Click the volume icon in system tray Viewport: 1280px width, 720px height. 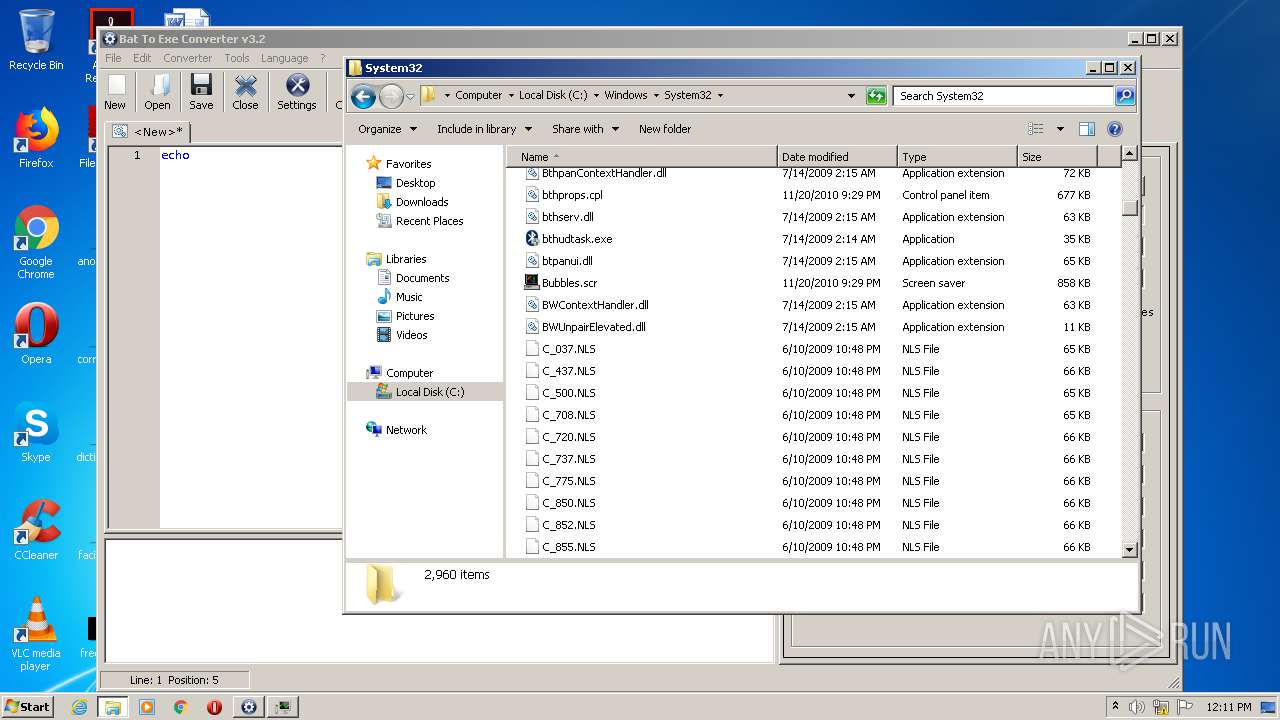[1137, 706]
